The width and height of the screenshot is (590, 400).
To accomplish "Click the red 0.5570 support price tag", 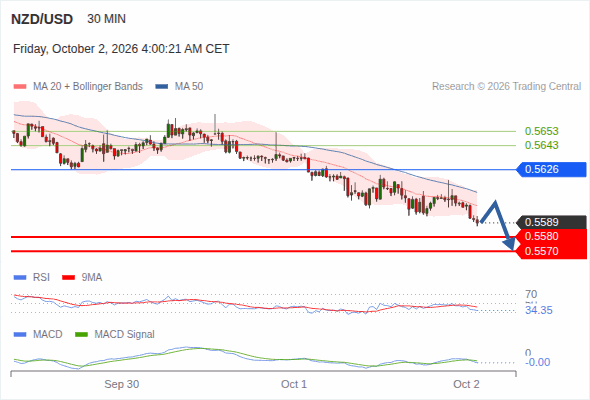I will pyautogui.click(x=551, y=251).
